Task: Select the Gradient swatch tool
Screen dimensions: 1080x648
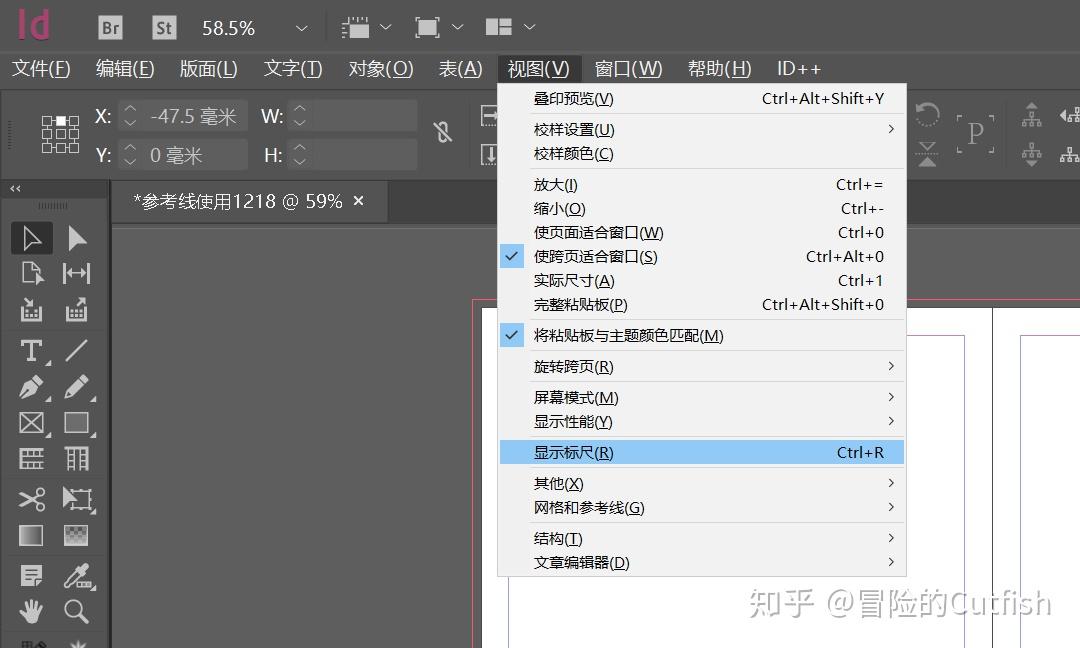Action: (31, 537)
